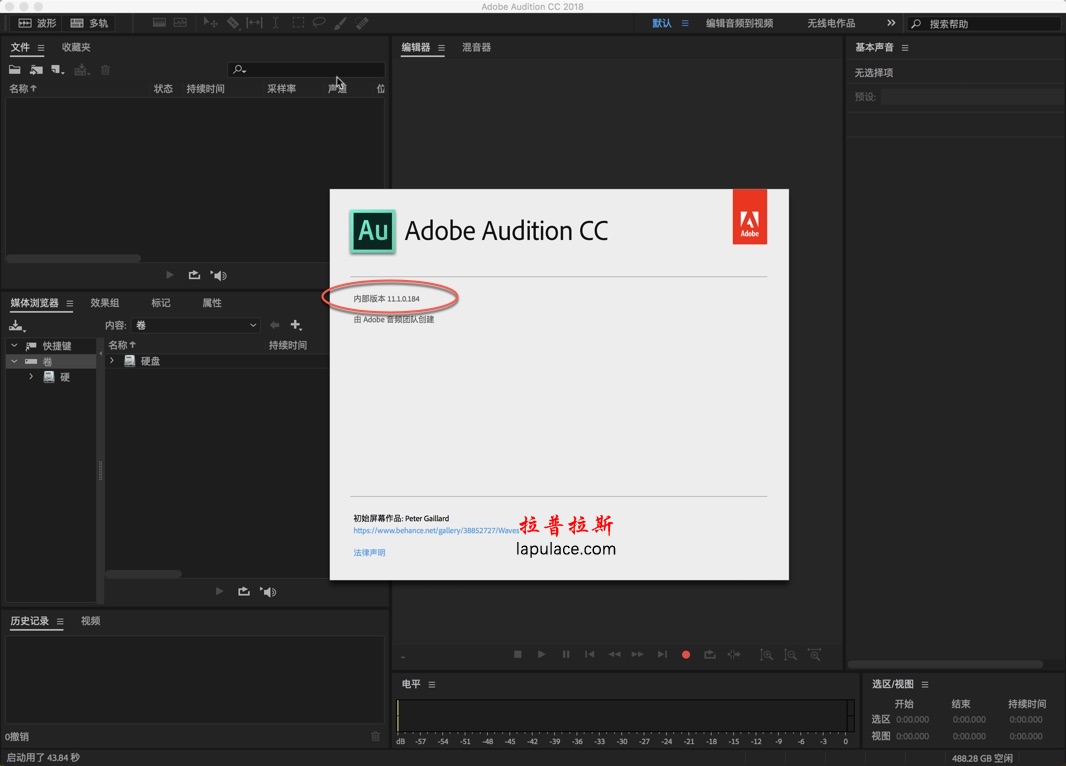
Task: Open the 编辑器 panel menu
Action: coord(441,48)
